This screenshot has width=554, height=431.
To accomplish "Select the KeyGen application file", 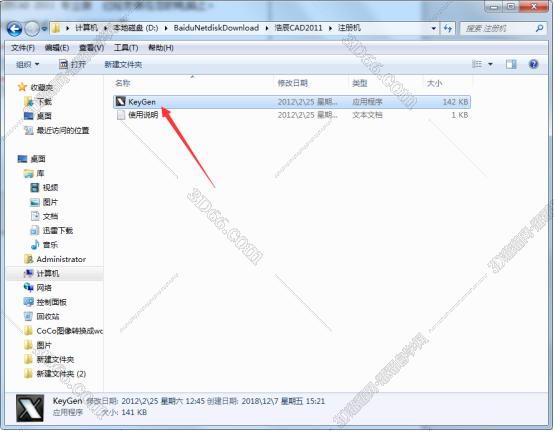I will [x=292, y=102].
